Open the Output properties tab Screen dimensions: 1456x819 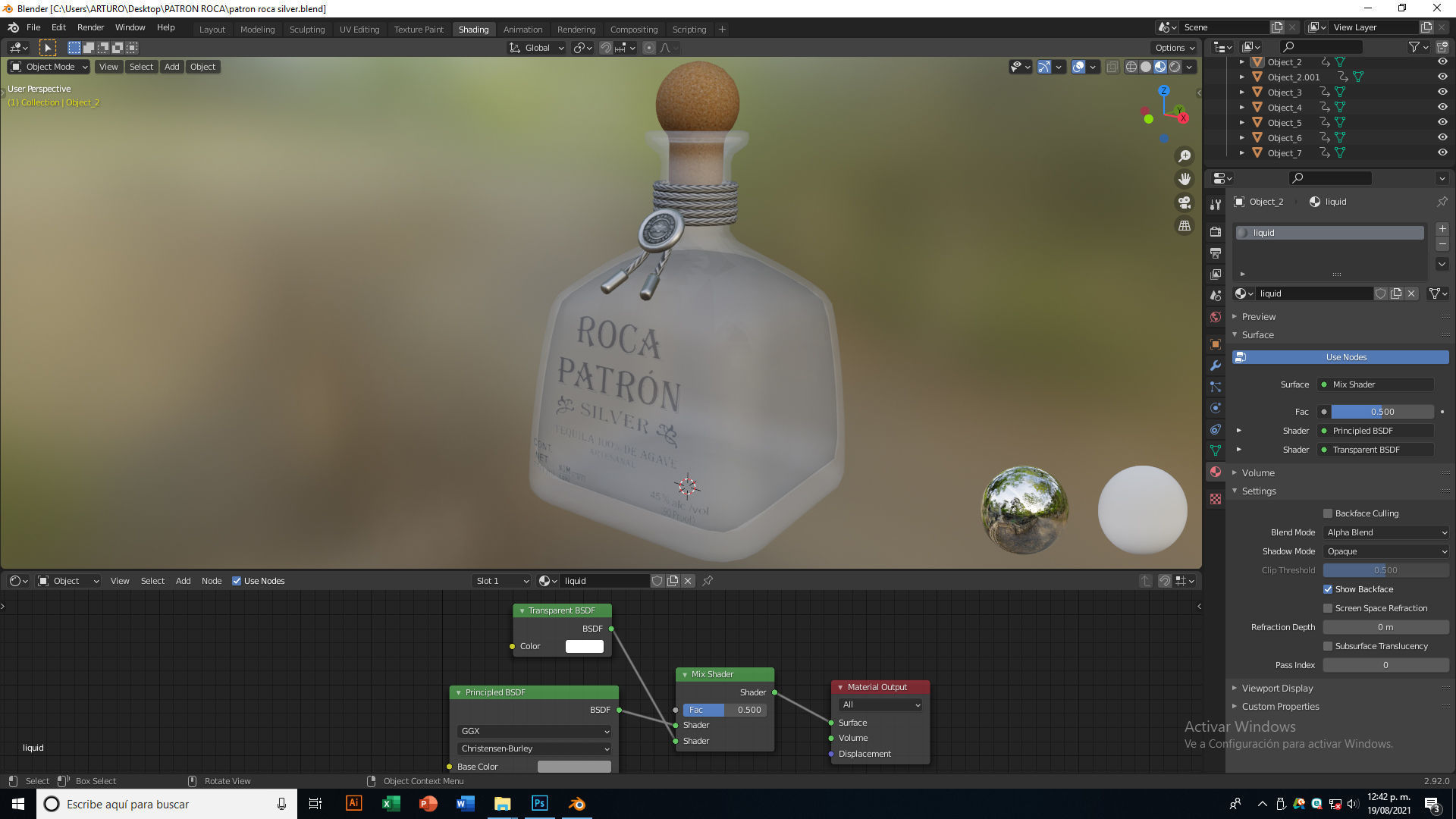point(1216,253)
